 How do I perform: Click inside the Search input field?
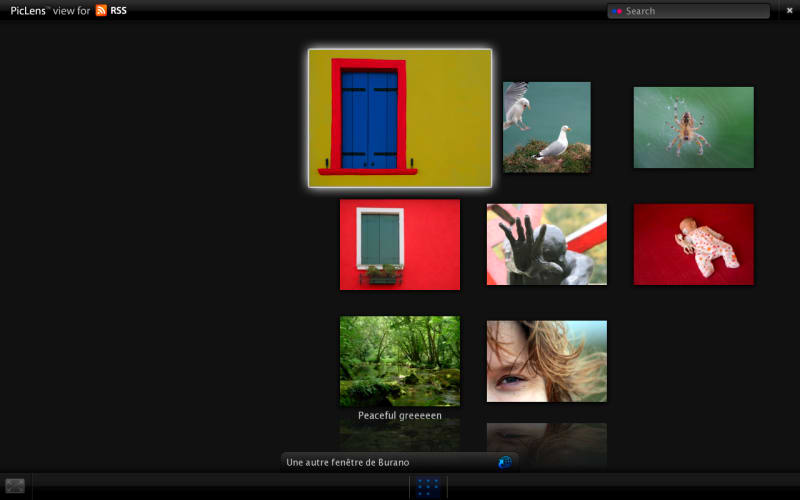coord(688,11)
